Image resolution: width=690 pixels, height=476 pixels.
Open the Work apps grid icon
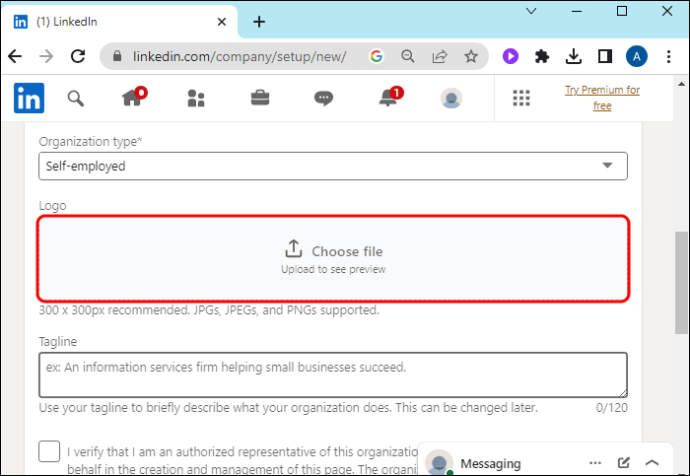[521, 98]
